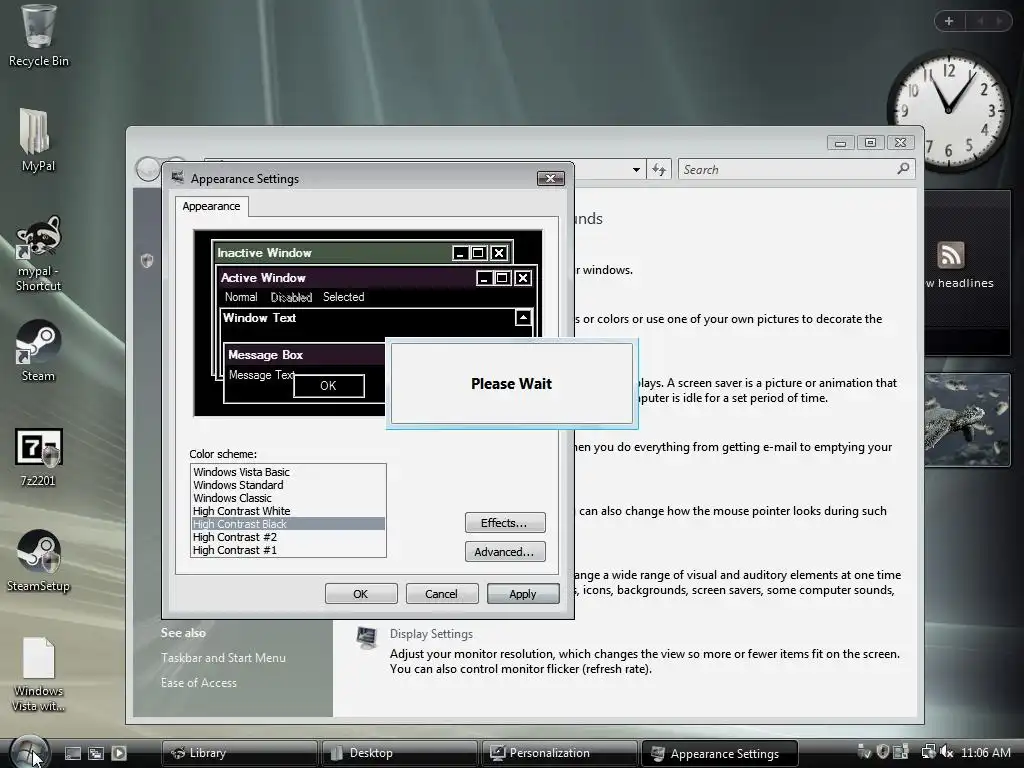Click Show Desktop quick launch icon

[x=73, y=753]
